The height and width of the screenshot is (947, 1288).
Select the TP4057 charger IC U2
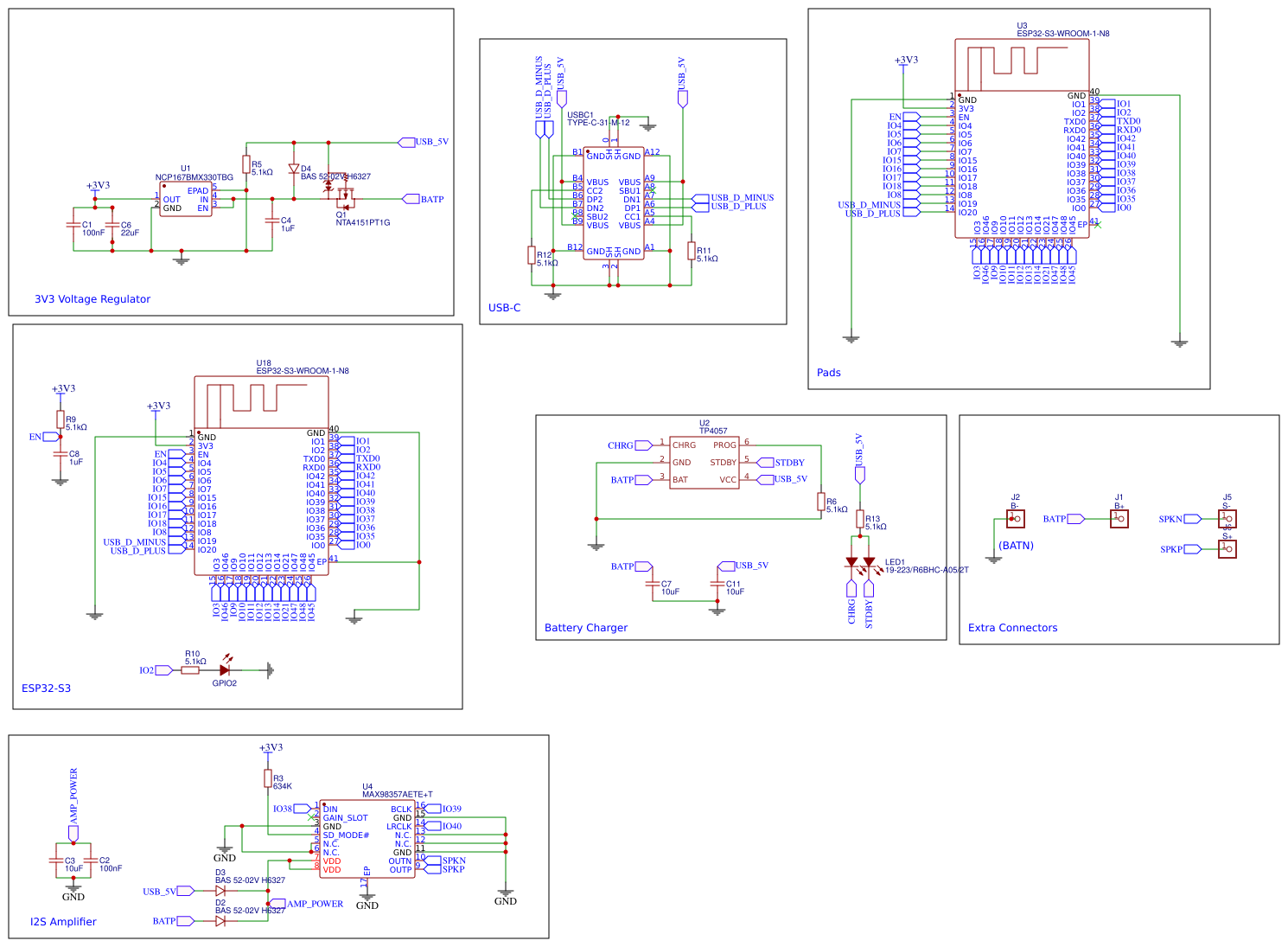tap(705, 463)
